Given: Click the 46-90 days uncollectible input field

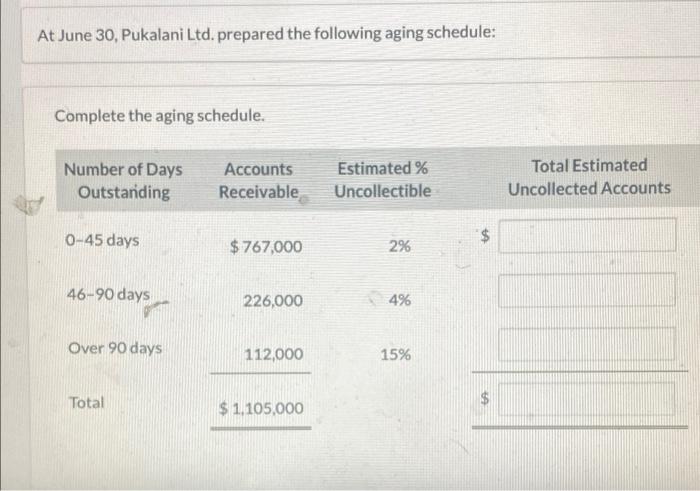Looking at the screenshot, I should click(x=587, y=291).
